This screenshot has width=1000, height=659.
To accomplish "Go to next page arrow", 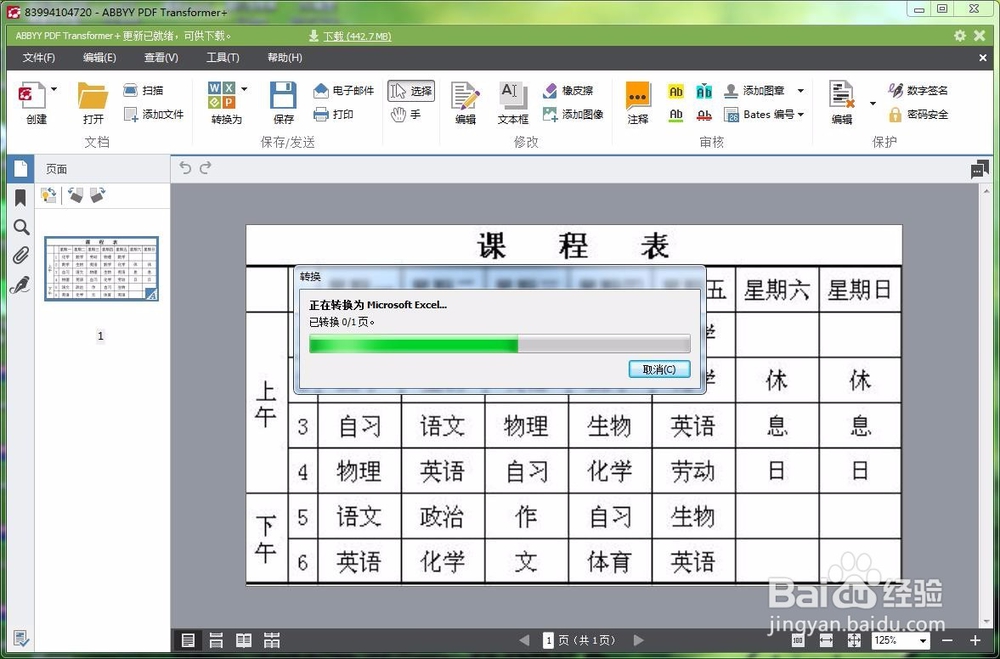I will (638, 640).
